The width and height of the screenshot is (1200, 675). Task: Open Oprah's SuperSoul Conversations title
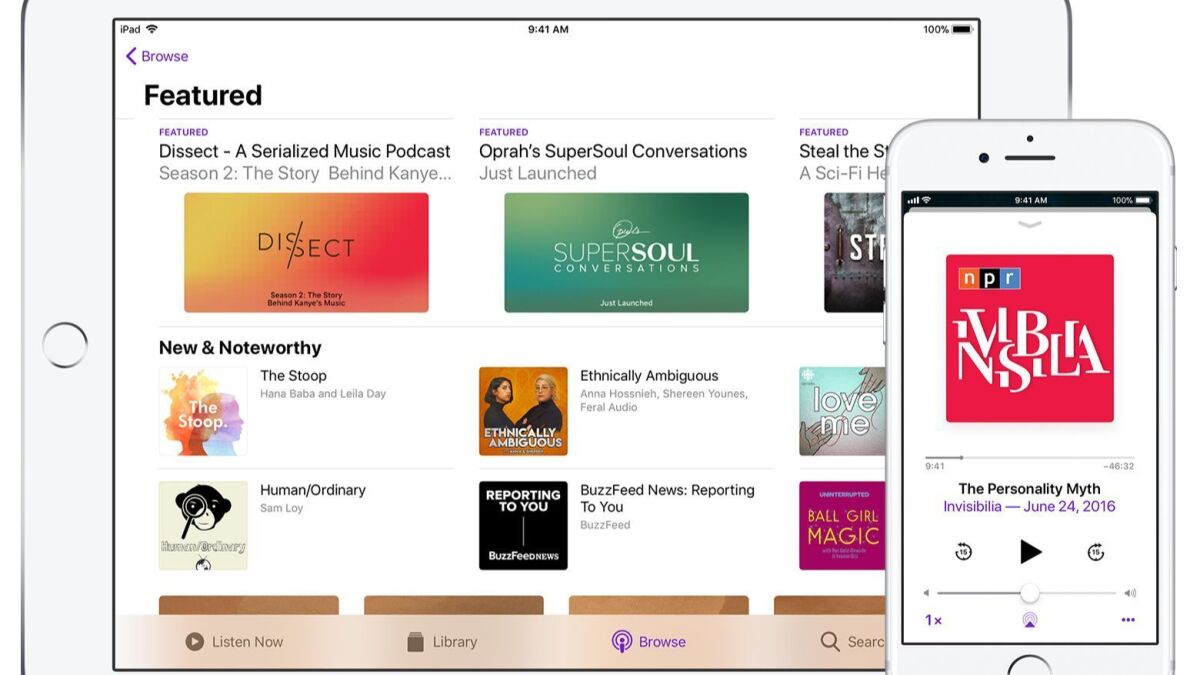(613, 151)
